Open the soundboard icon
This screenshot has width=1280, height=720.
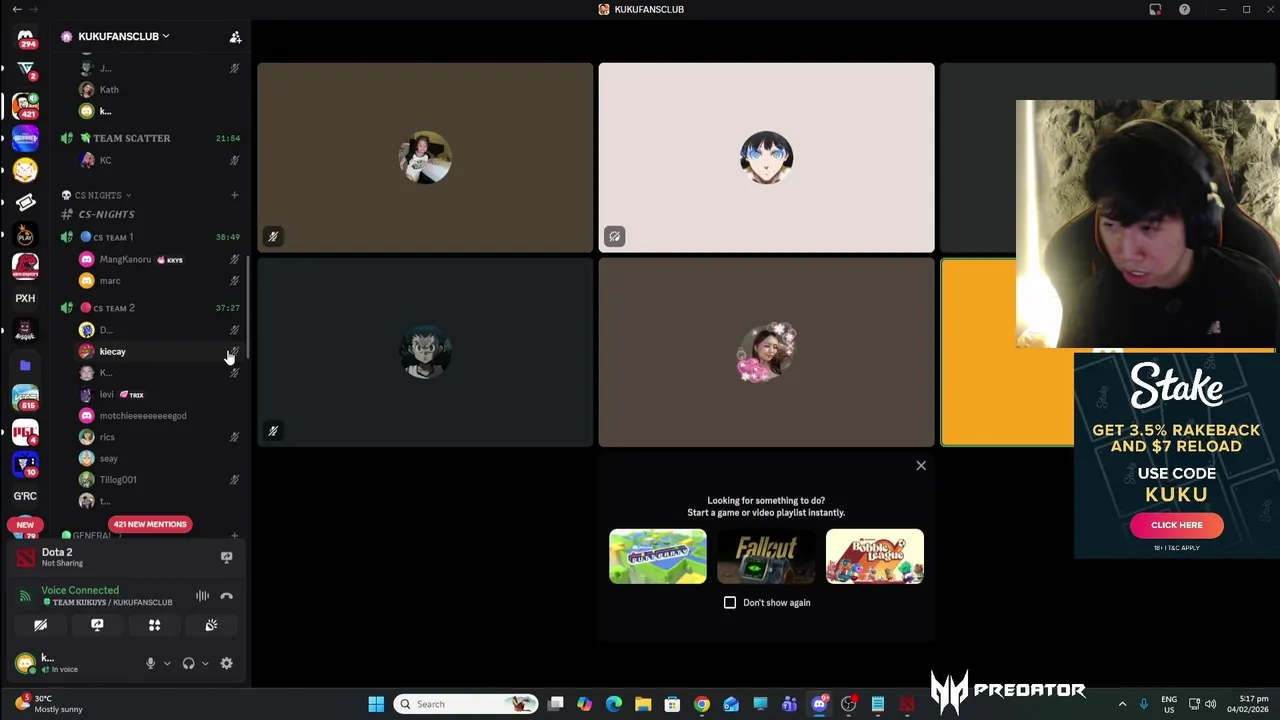pyautogui.click(x=211, y=625)
